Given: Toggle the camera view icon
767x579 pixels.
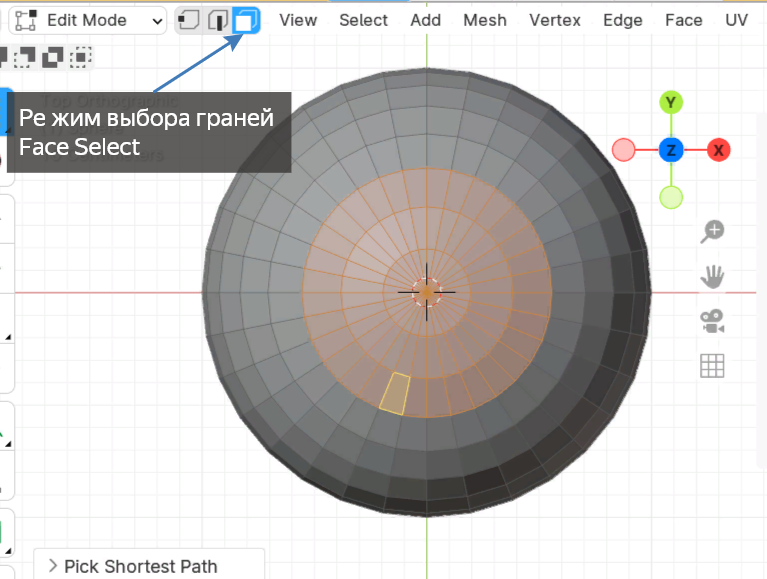Looking at the screenshot, I should [712, 321].
